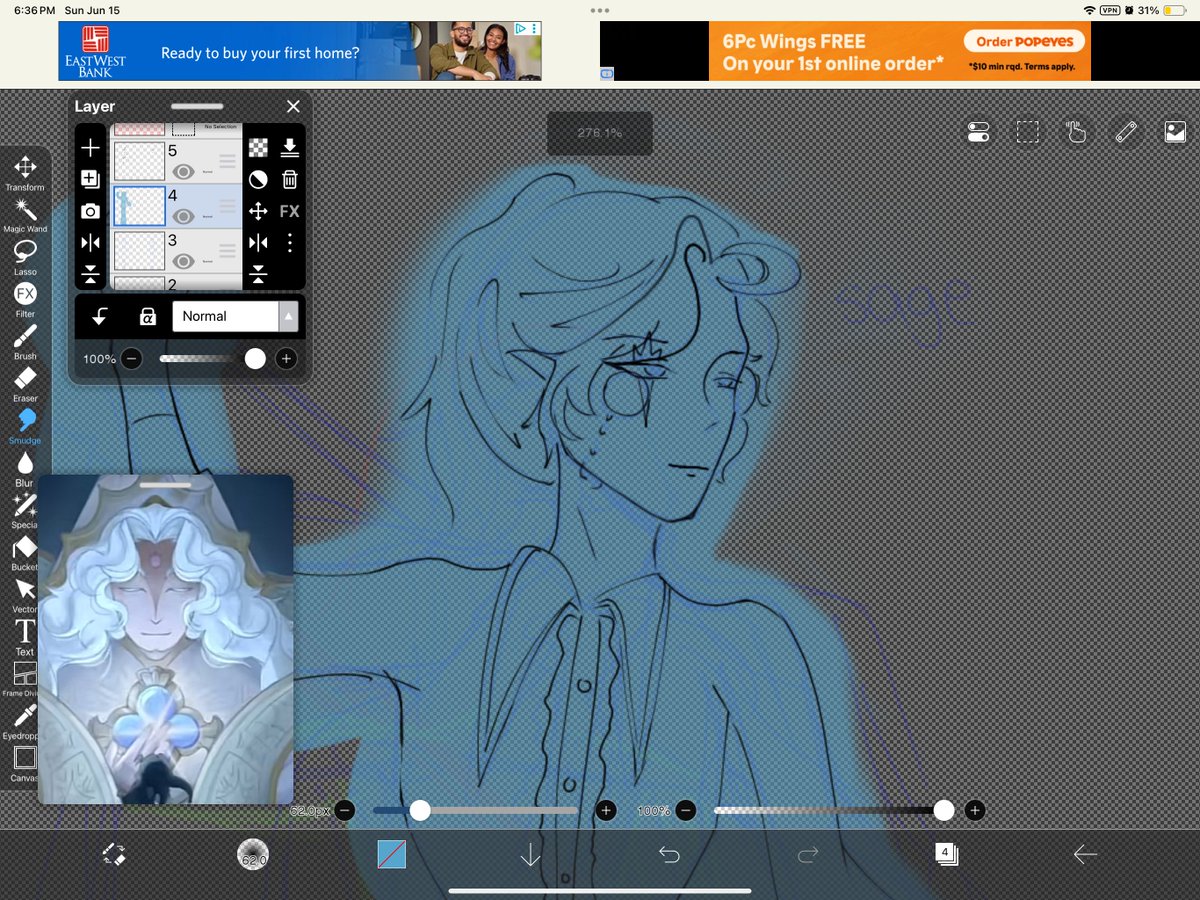Select the Bucket fill tool

coord(25,553)
